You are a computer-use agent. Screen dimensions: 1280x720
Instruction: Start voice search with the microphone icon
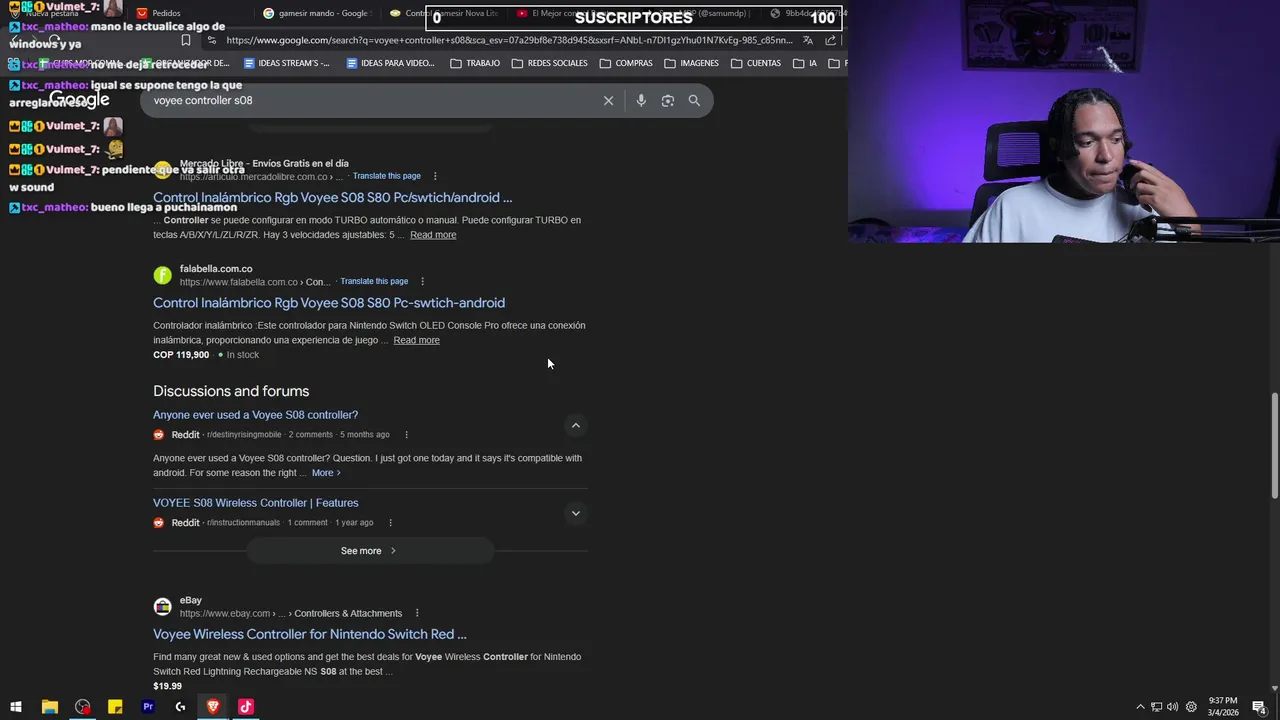(641, 100)
